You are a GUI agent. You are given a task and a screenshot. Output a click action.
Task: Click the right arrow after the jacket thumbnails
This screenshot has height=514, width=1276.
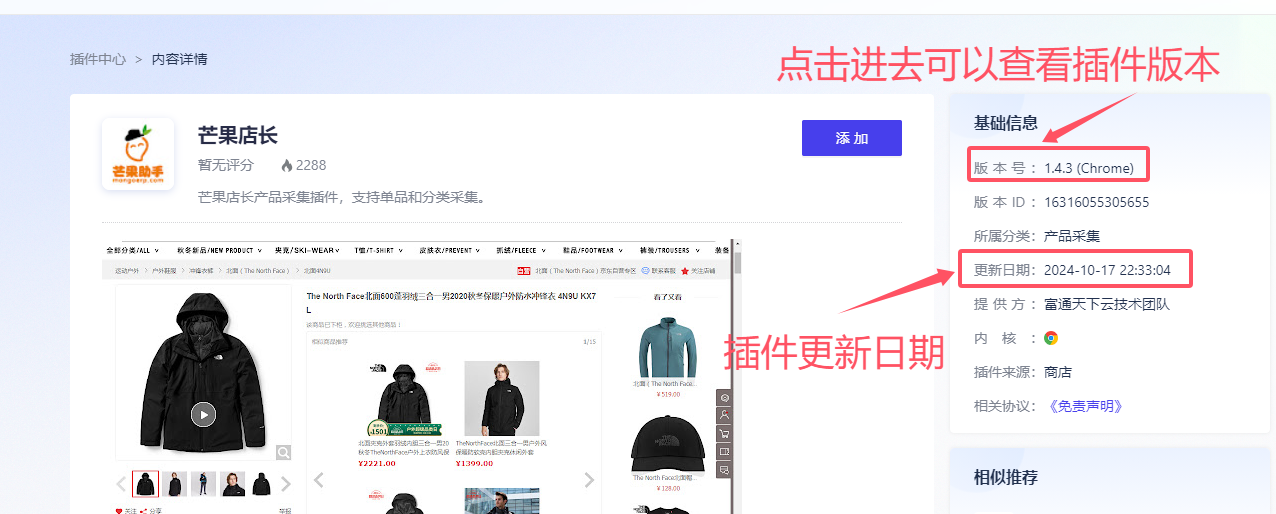click(x=285, y=484)
